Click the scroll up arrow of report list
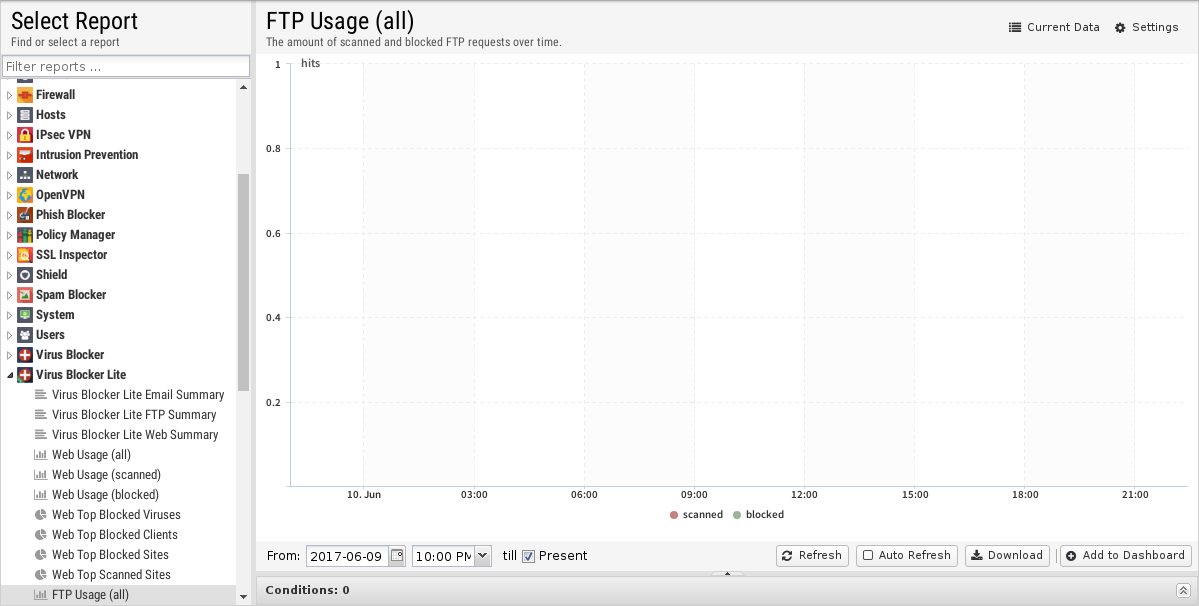This screenshot has width=1199, height=606. pos(243,87)
